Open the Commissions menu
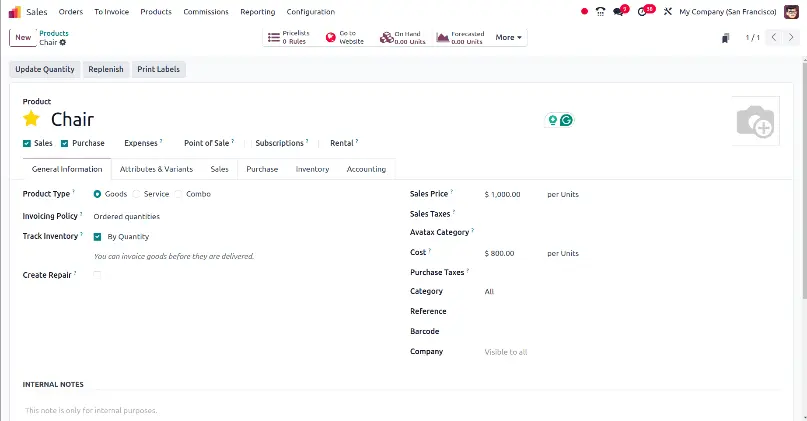807x421 pixels. (x=206, y=11)
